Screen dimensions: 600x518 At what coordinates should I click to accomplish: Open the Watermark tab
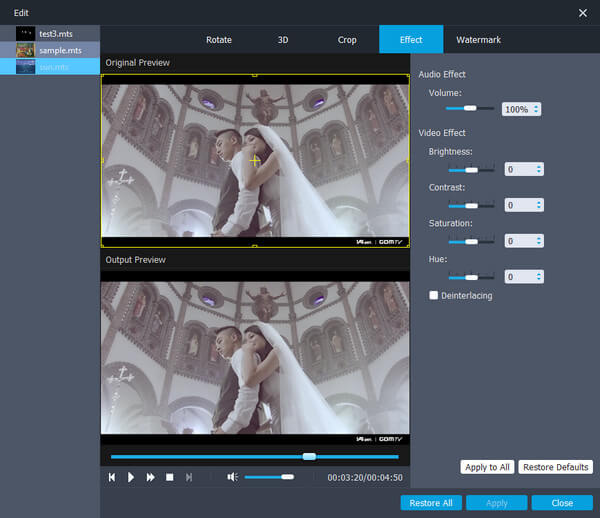pos(478,40)
